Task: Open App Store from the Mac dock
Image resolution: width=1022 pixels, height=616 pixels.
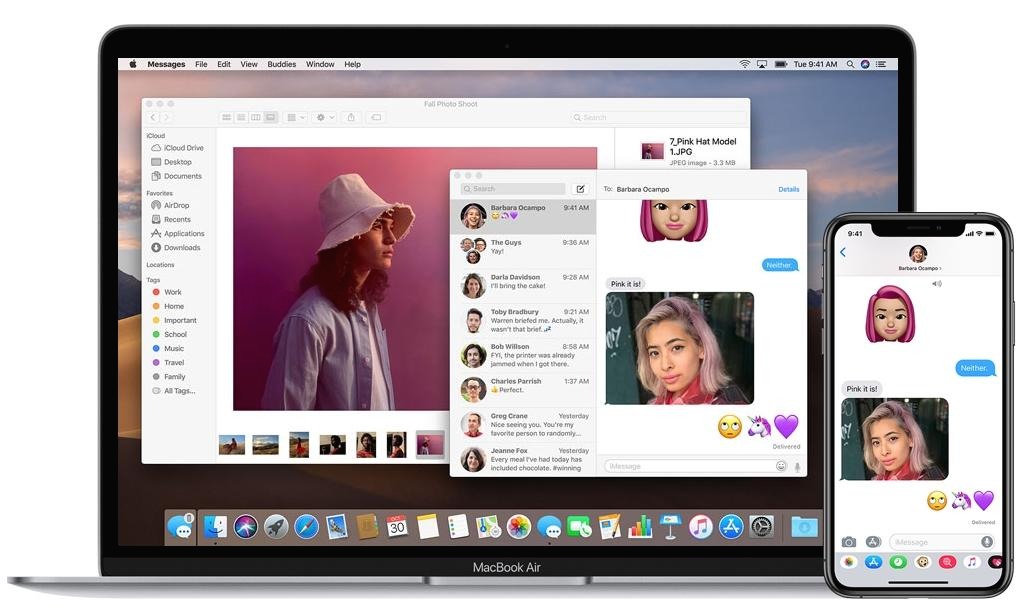Action: (731, 527)
